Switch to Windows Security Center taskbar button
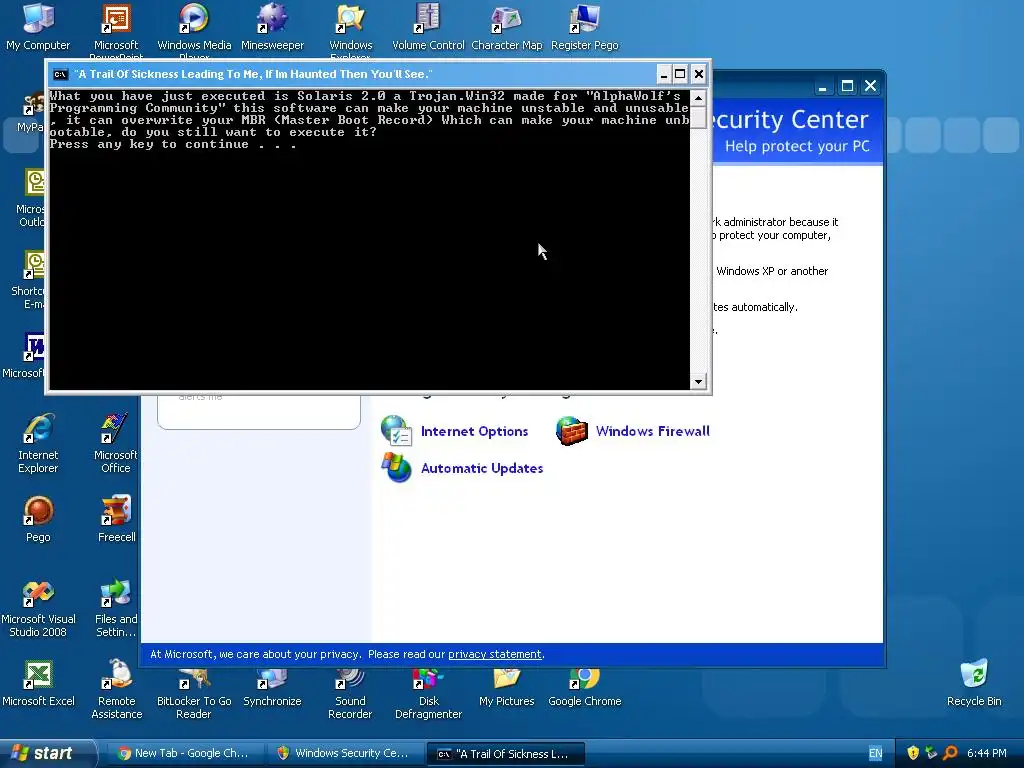1024x768 pixels. [x=344, y=753]
